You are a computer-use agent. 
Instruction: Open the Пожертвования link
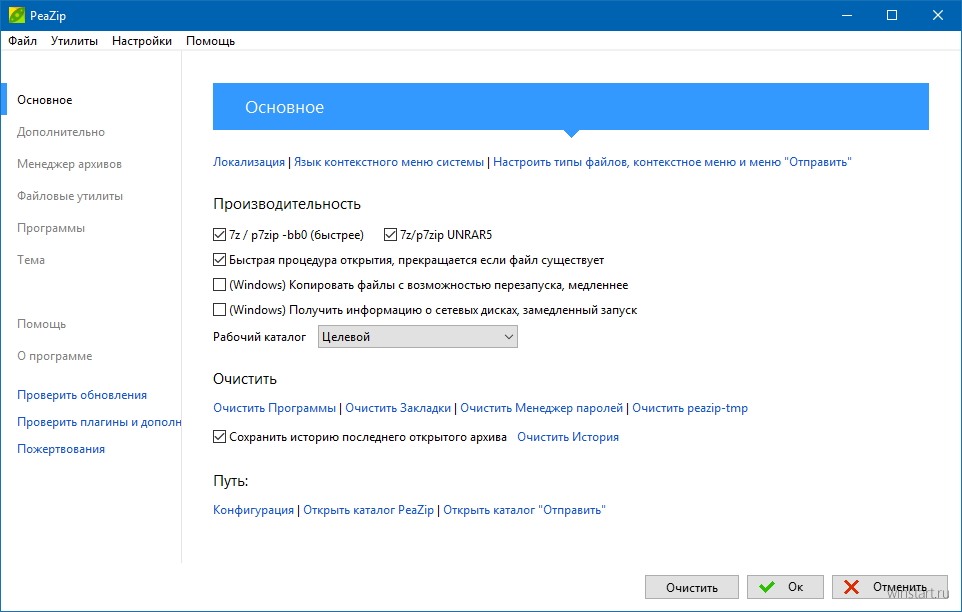click(61, 449)
